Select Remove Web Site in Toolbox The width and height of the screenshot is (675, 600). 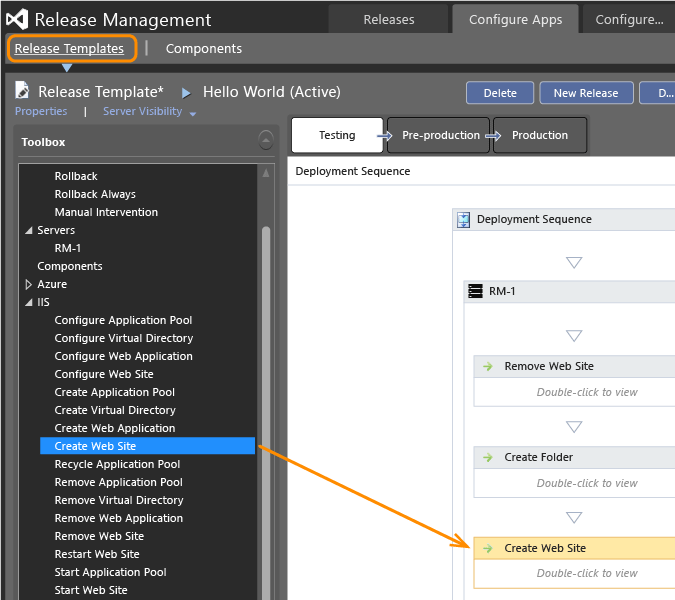coord(99,537)
